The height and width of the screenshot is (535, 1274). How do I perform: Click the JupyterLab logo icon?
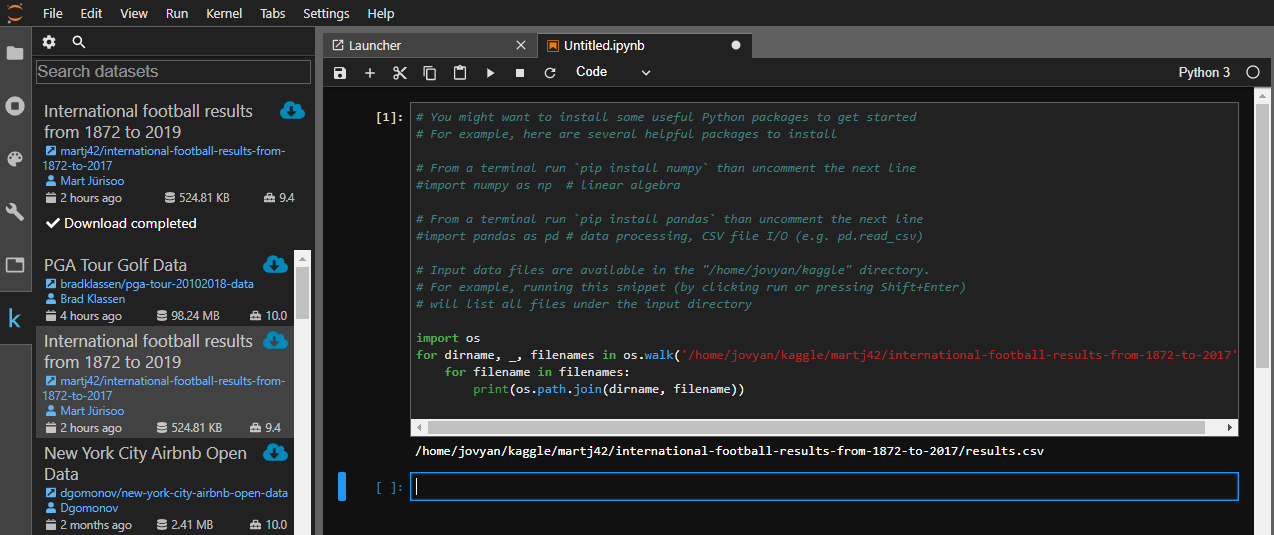point(14,13)
